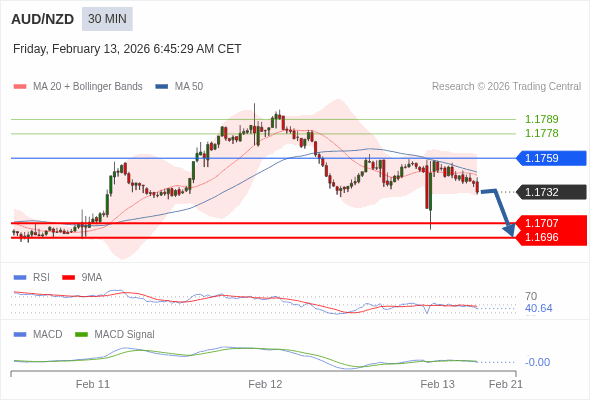Click the RSI 70 level label
The width and height of the screenshot is (590, 400).
pos(531,296)
